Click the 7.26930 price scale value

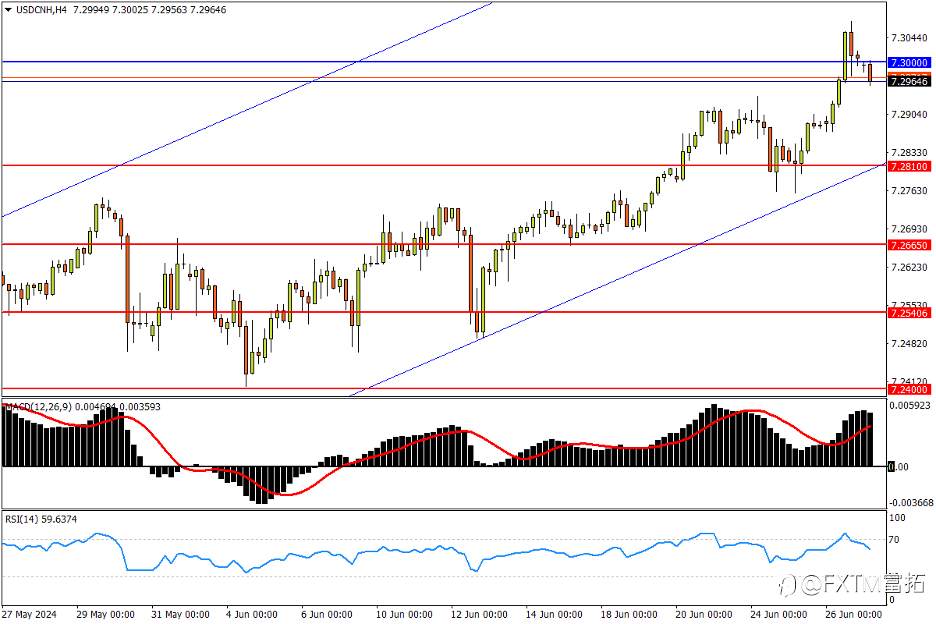909,229
